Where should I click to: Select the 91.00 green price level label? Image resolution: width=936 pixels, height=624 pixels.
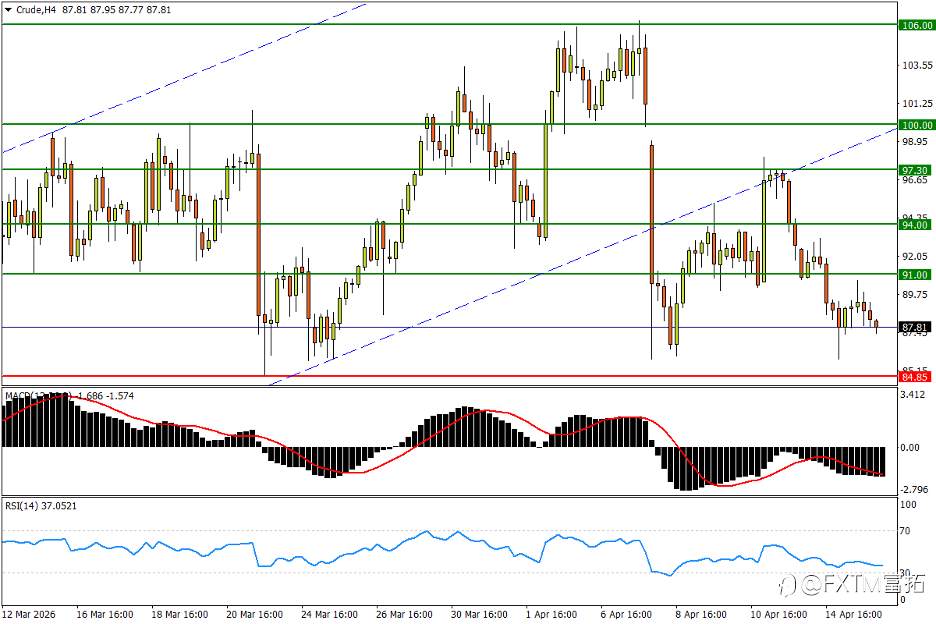(x=915, y=275)
